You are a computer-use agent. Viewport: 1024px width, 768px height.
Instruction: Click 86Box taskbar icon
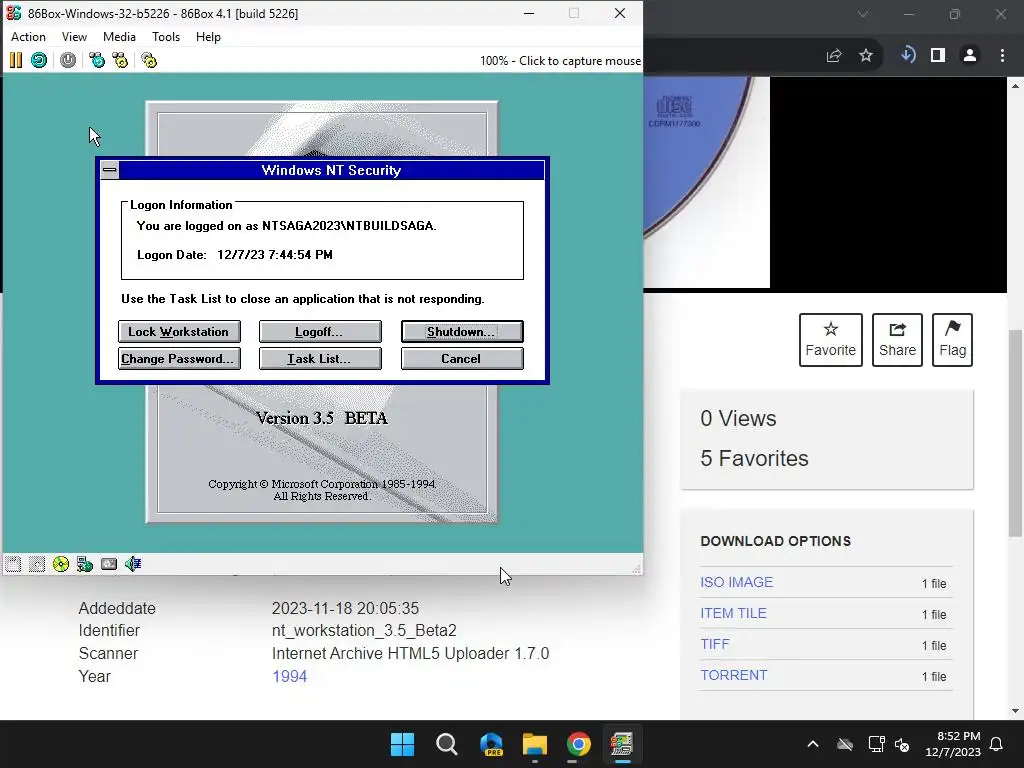click(x=622, y=744)
